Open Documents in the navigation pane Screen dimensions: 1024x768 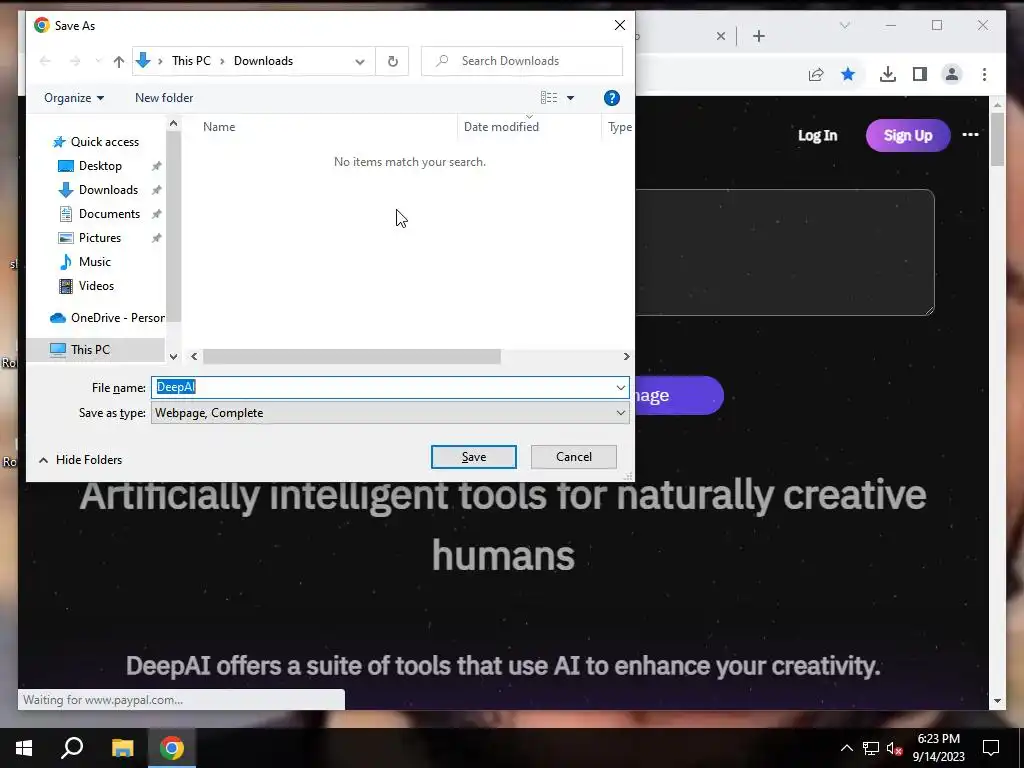click(109, 214)
